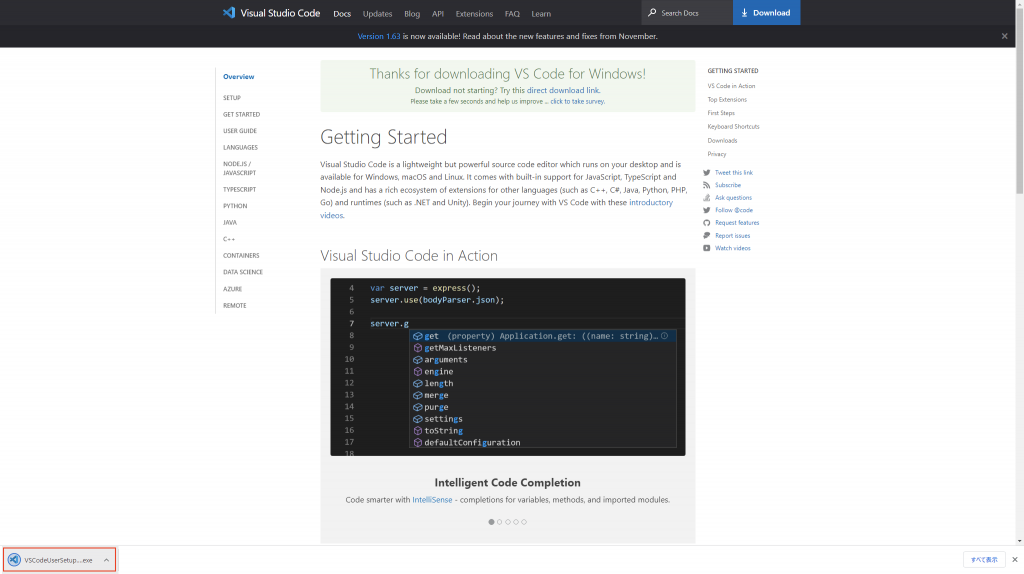This screenshot has width=1024, height=574.
Task: Expand C++ section in sidebar
Action: (x=229, y=239)
